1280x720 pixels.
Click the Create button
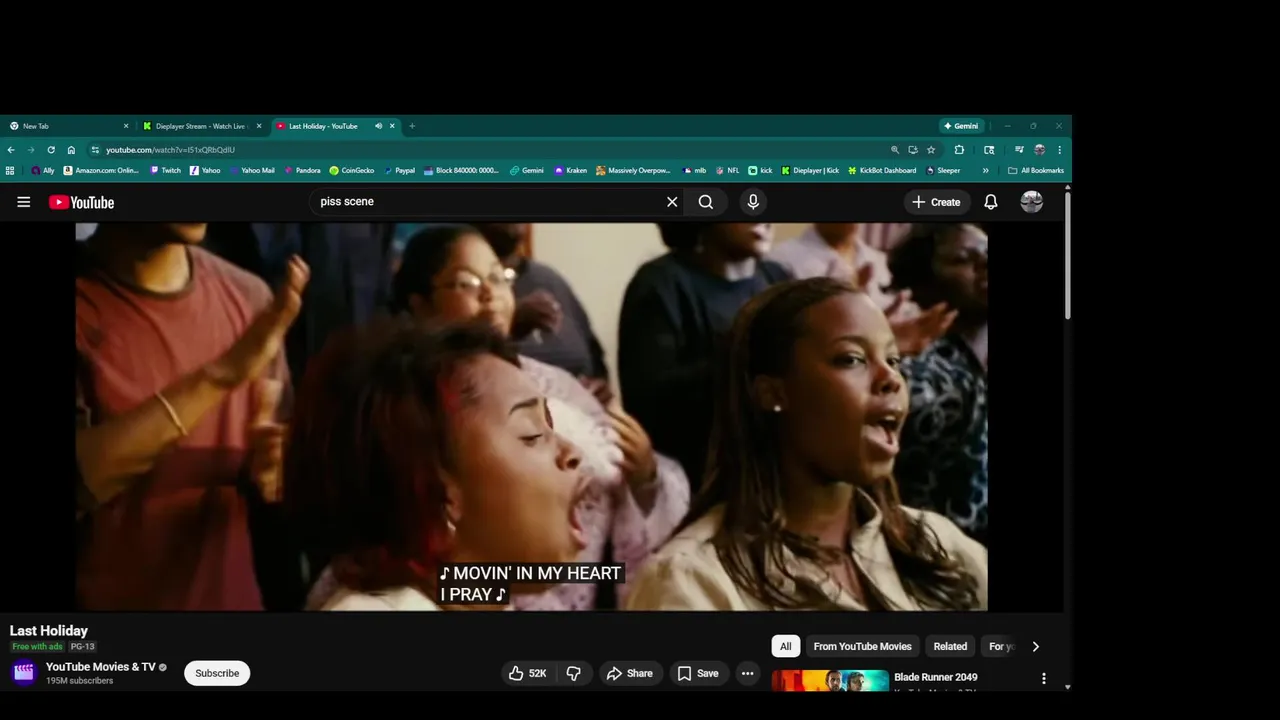pos(937,202)
